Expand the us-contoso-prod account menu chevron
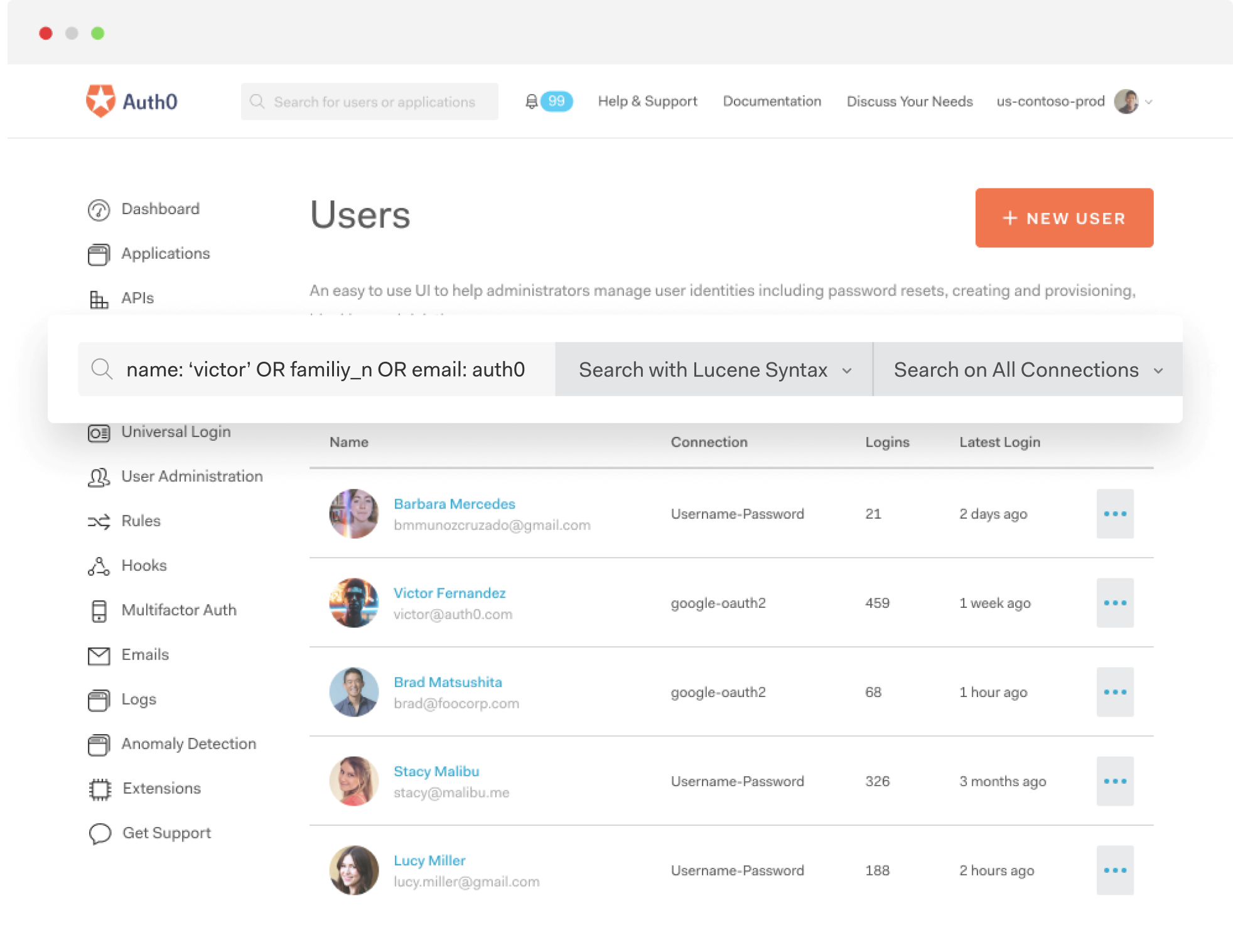1233x952 pixels. [x=1148, y=102]
